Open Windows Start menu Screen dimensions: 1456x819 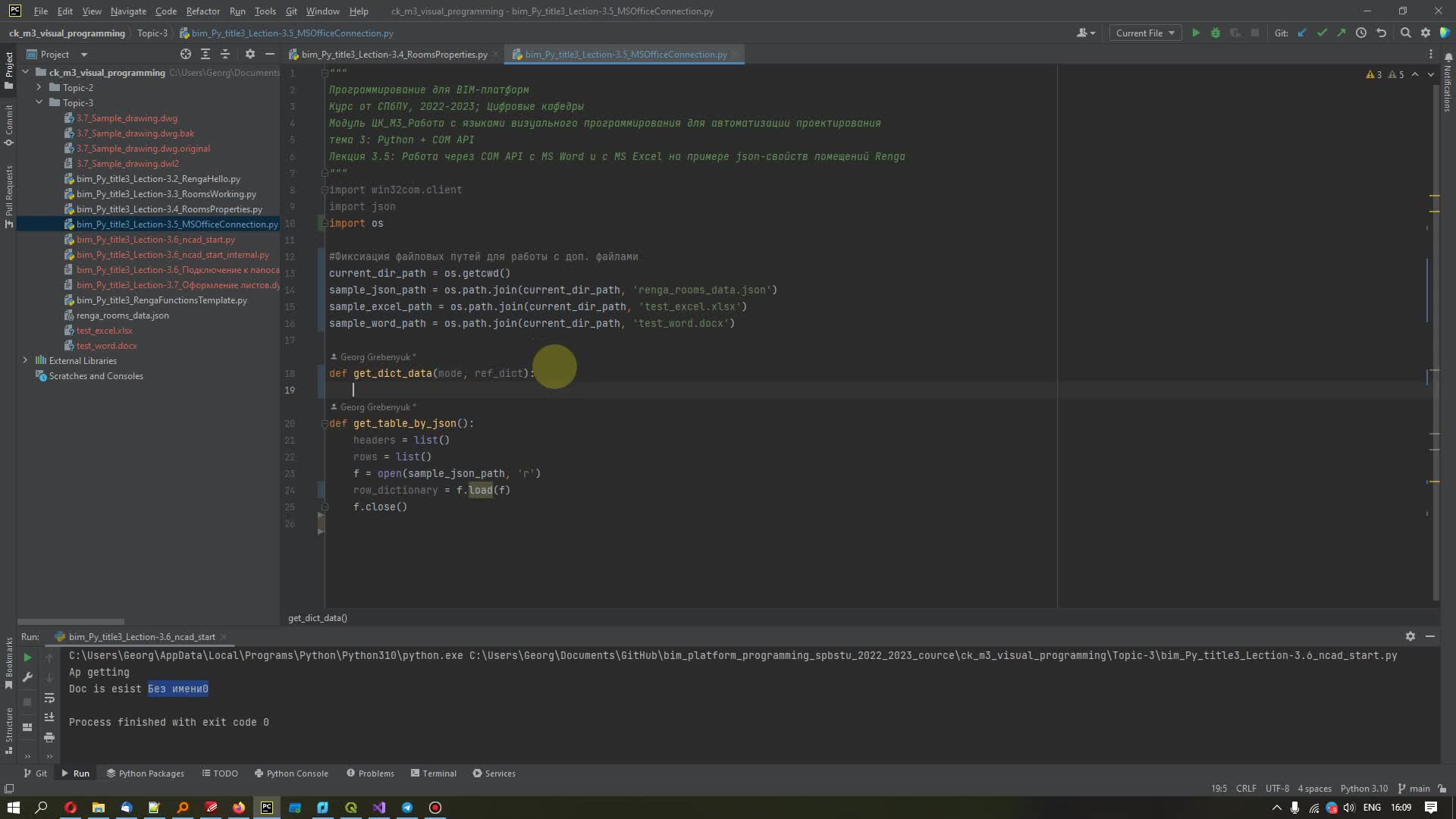coord(13,808)
